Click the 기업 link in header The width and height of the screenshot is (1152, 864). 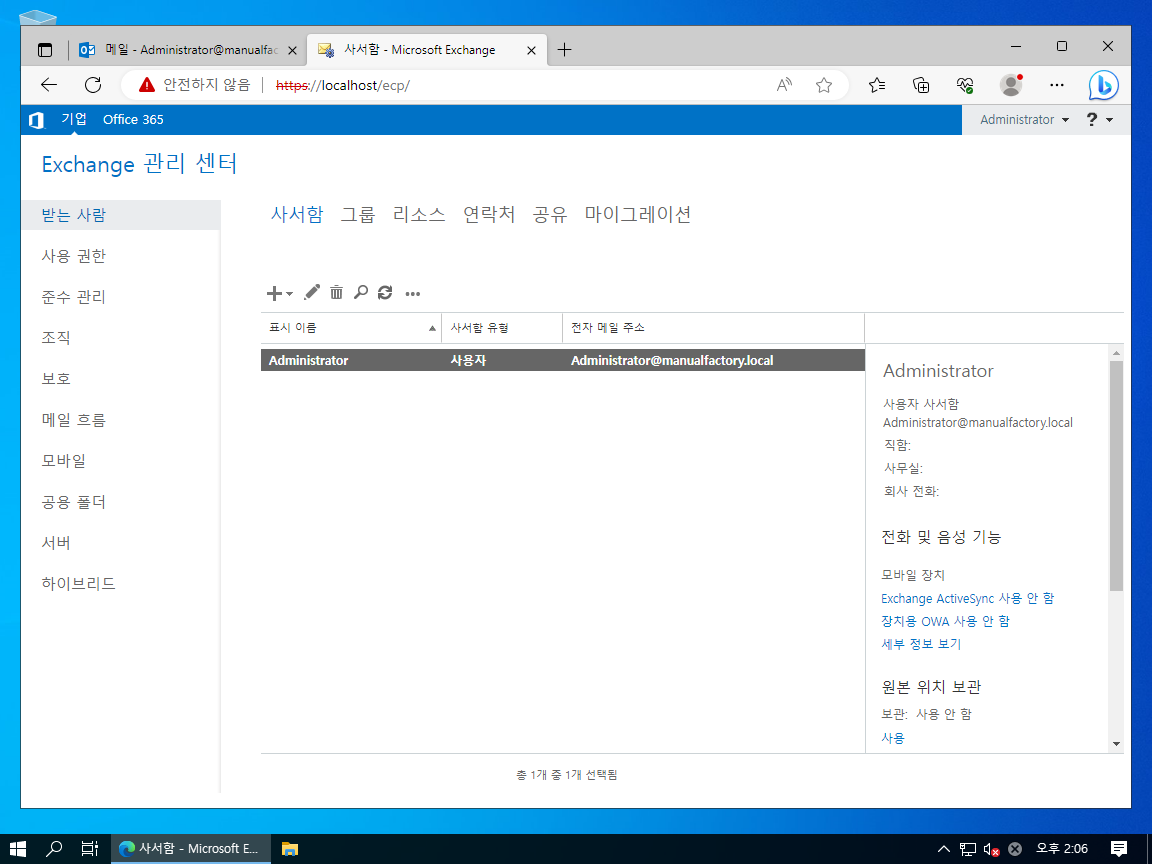pos(73,119)
